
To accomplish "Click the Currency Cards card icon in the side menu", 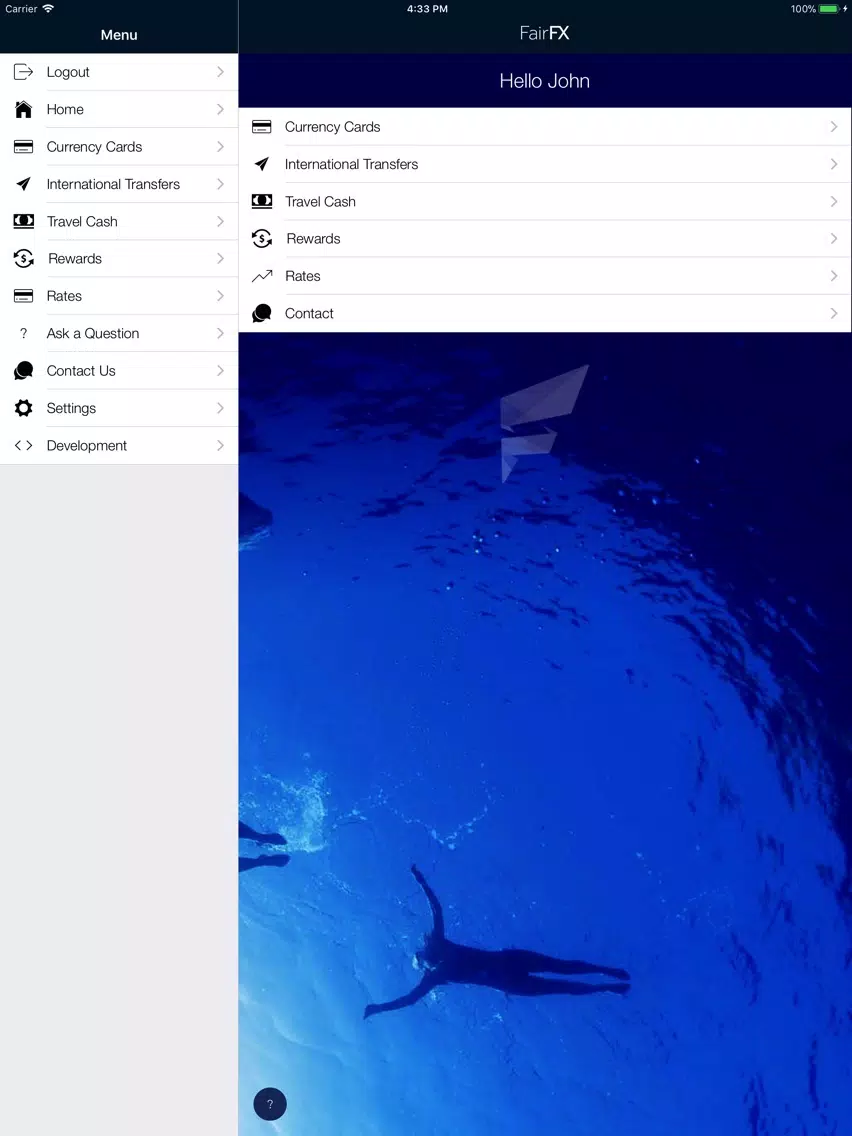I will point(23,147).
